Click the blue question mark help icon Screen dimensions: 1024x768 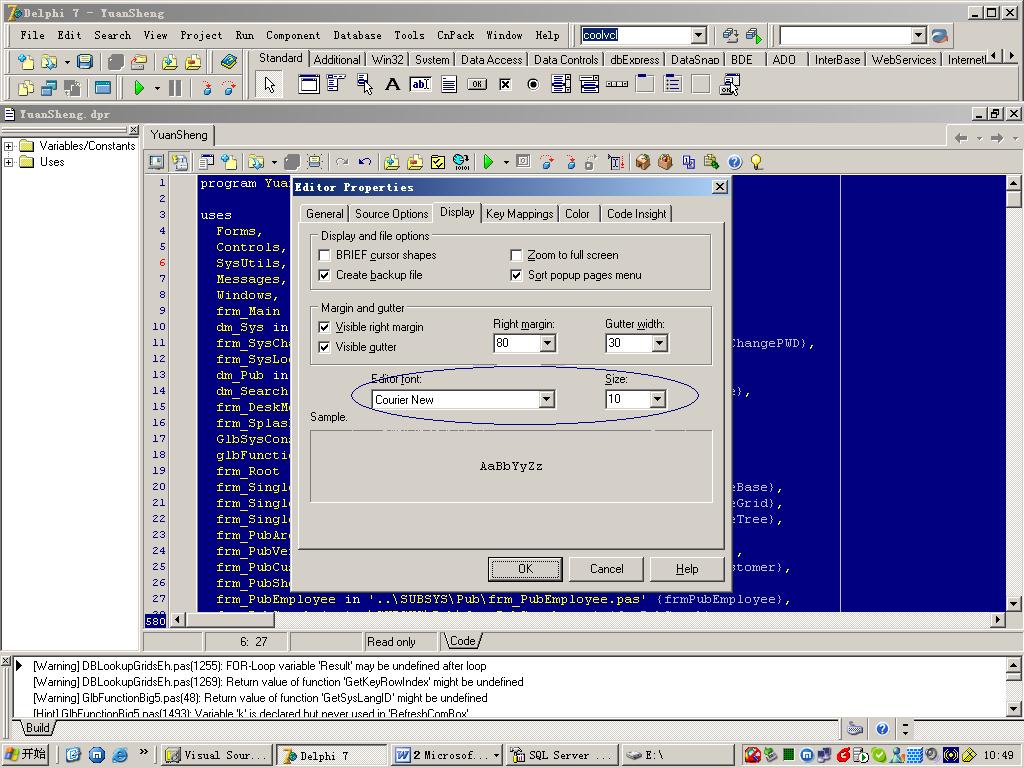pos(735,162)
